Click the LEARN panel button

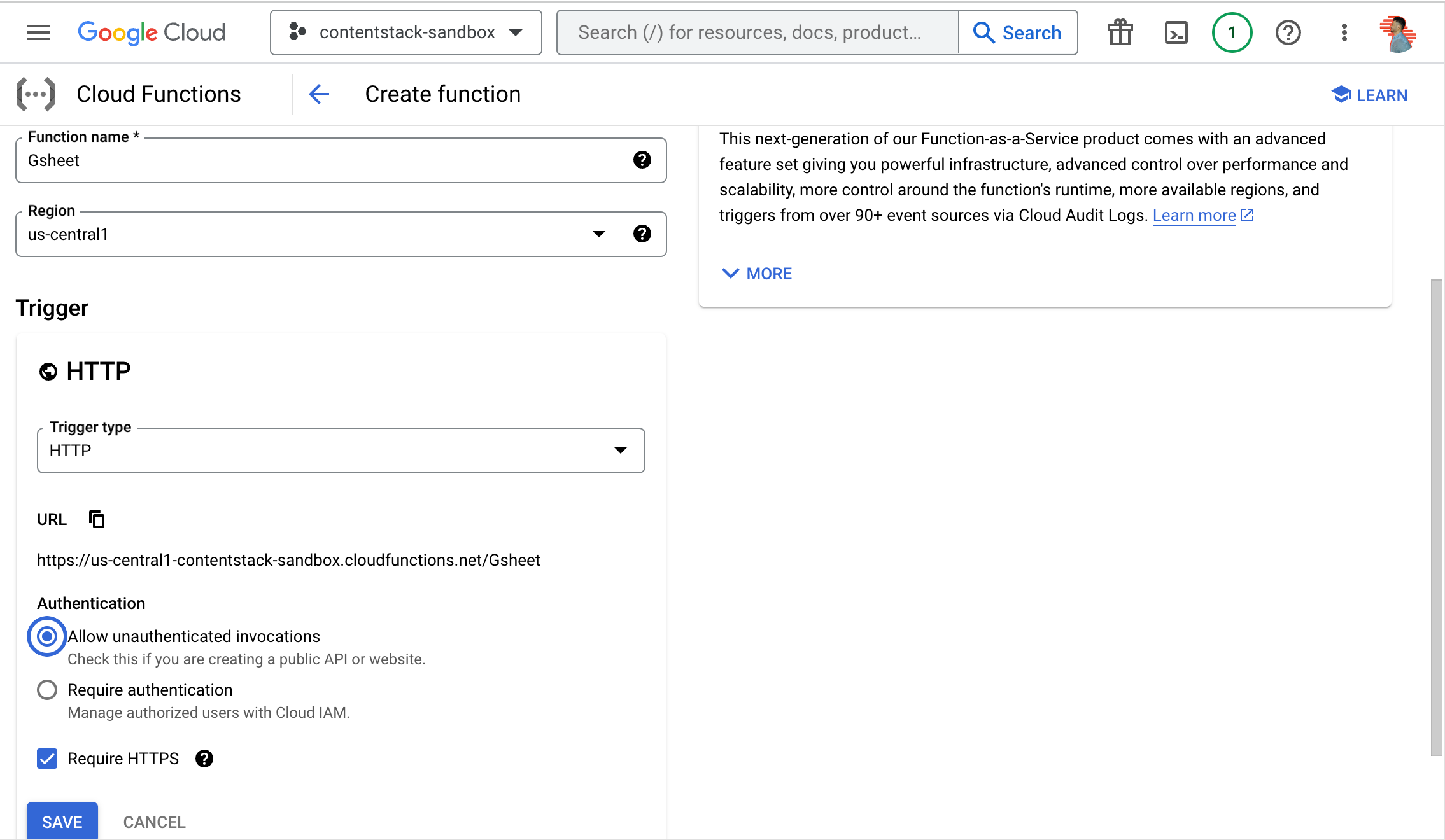point(1369,95)
